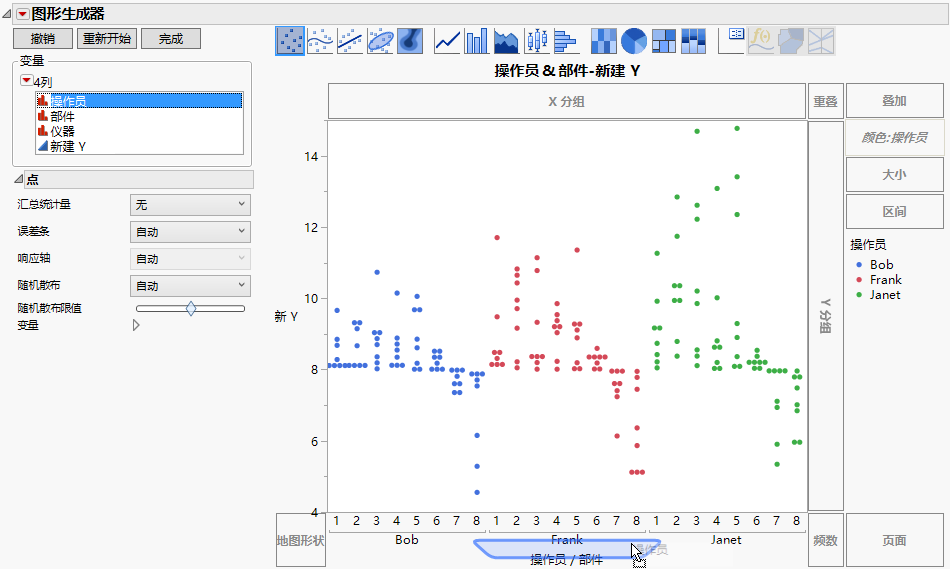
Task: Click the 地图形状 drop zone
Action: point(301,540)
